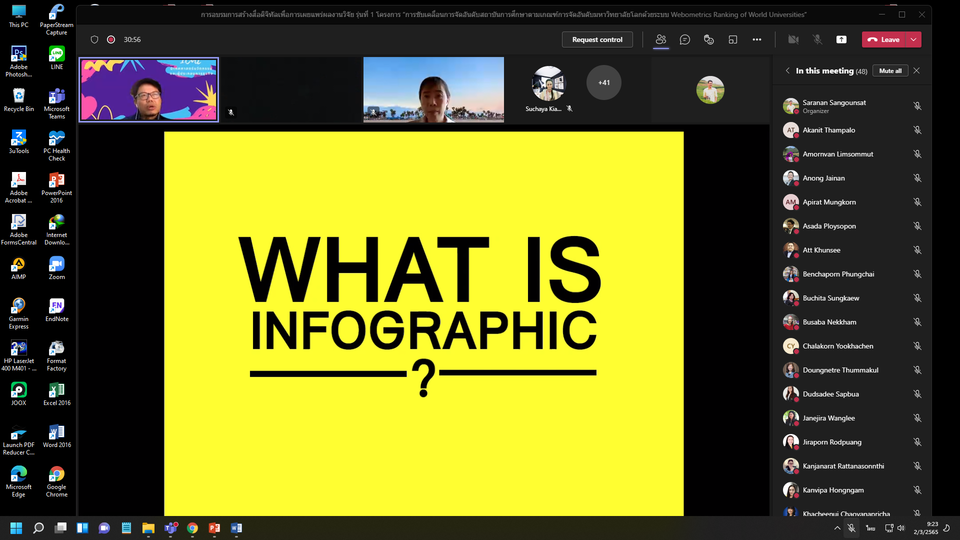This screenshot has height=540, width=960.
Task: Click the mic icon for Apirat Mungkorn
Action: click(917, 202)
